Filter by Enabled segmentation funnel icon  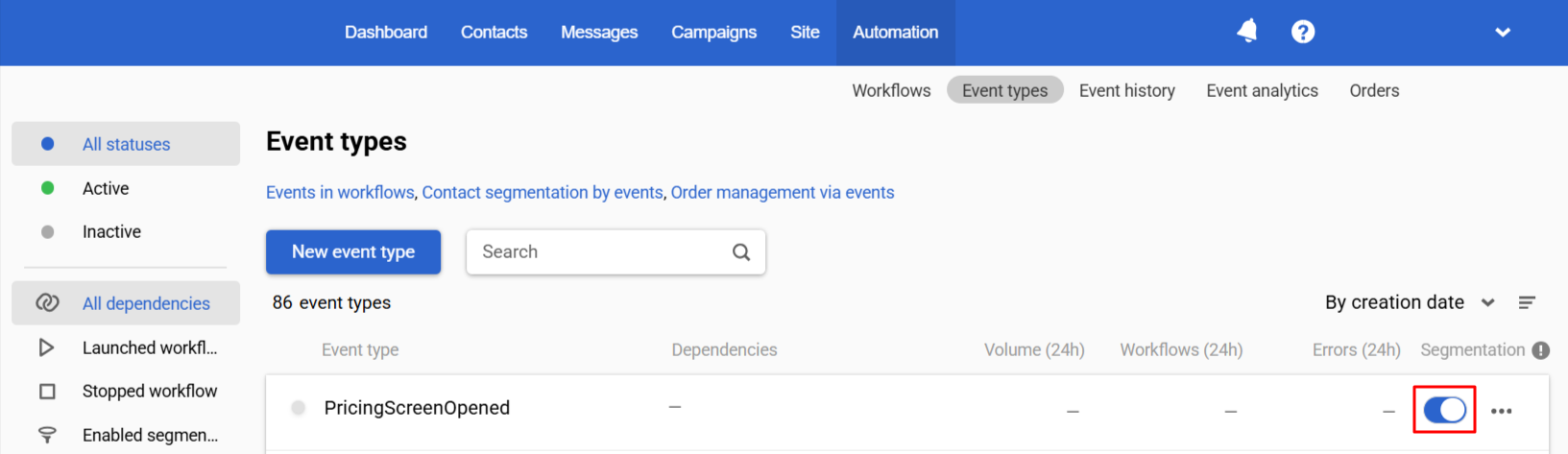point(47,435)
